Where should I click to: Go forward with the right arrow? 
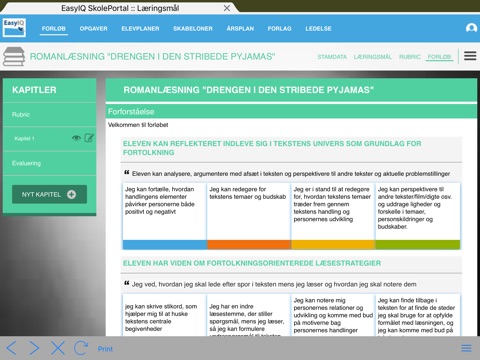tap(34, 348)
